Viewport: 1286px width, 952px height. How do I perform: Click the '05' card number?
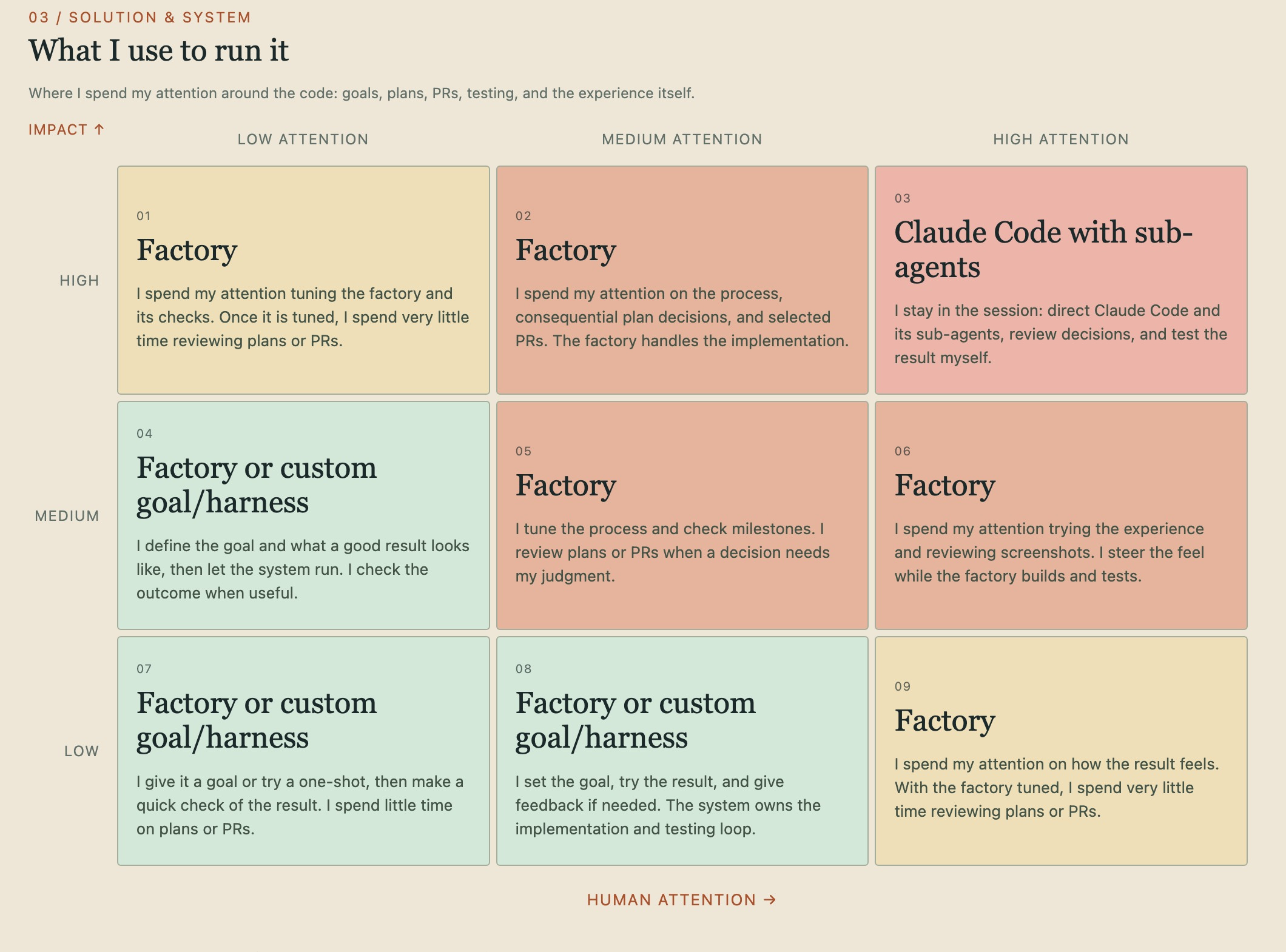pyautogui.click(x=523, y=451)
